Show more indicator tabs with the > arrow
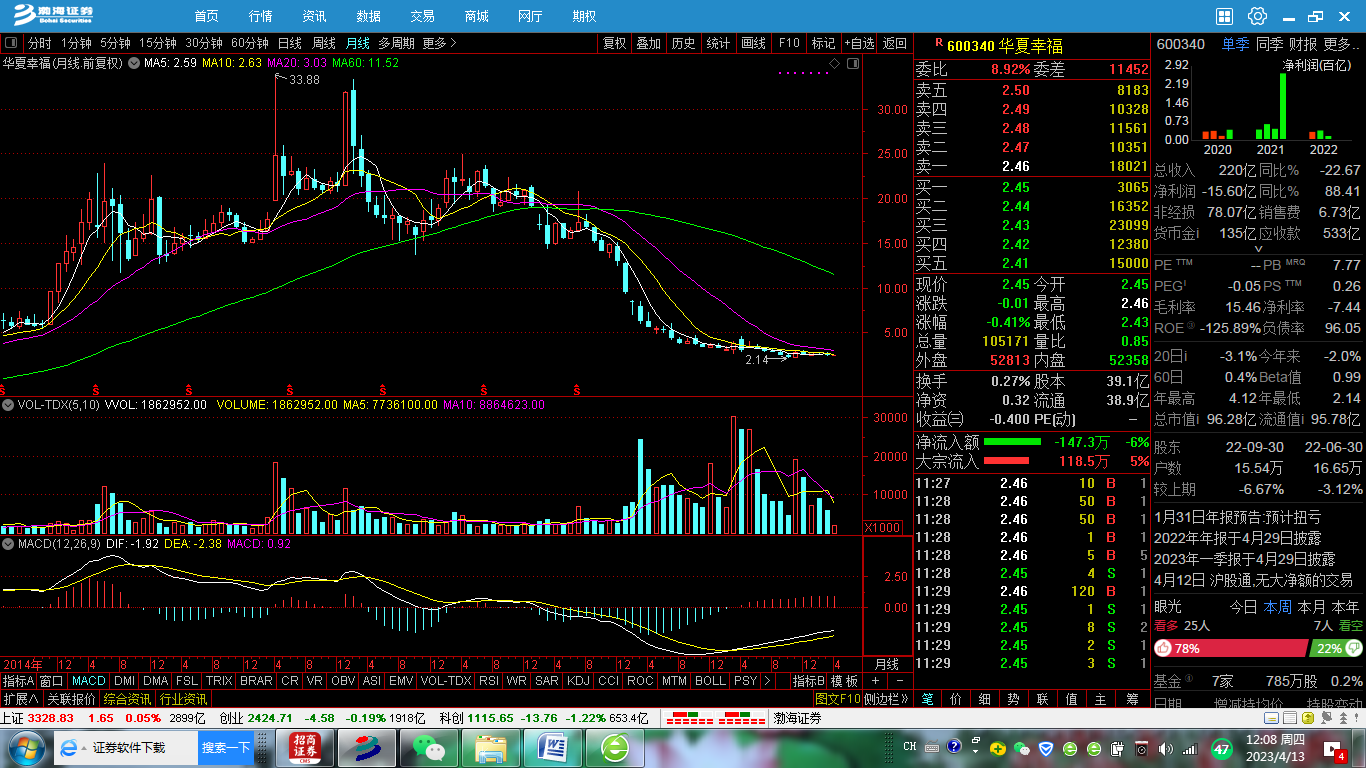Screen dimensions: 1366x768 tap(767, 681)
